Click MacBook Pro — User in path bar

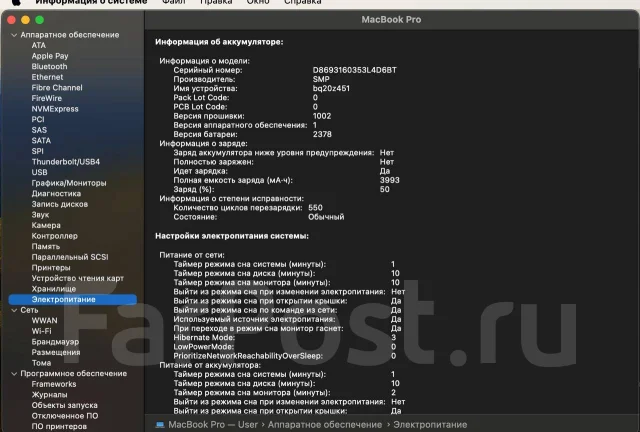(213, 425)
